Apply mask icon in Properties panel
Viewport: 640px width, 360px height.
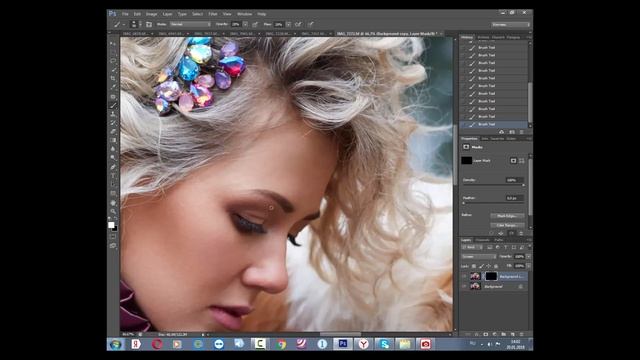(501, 233)
